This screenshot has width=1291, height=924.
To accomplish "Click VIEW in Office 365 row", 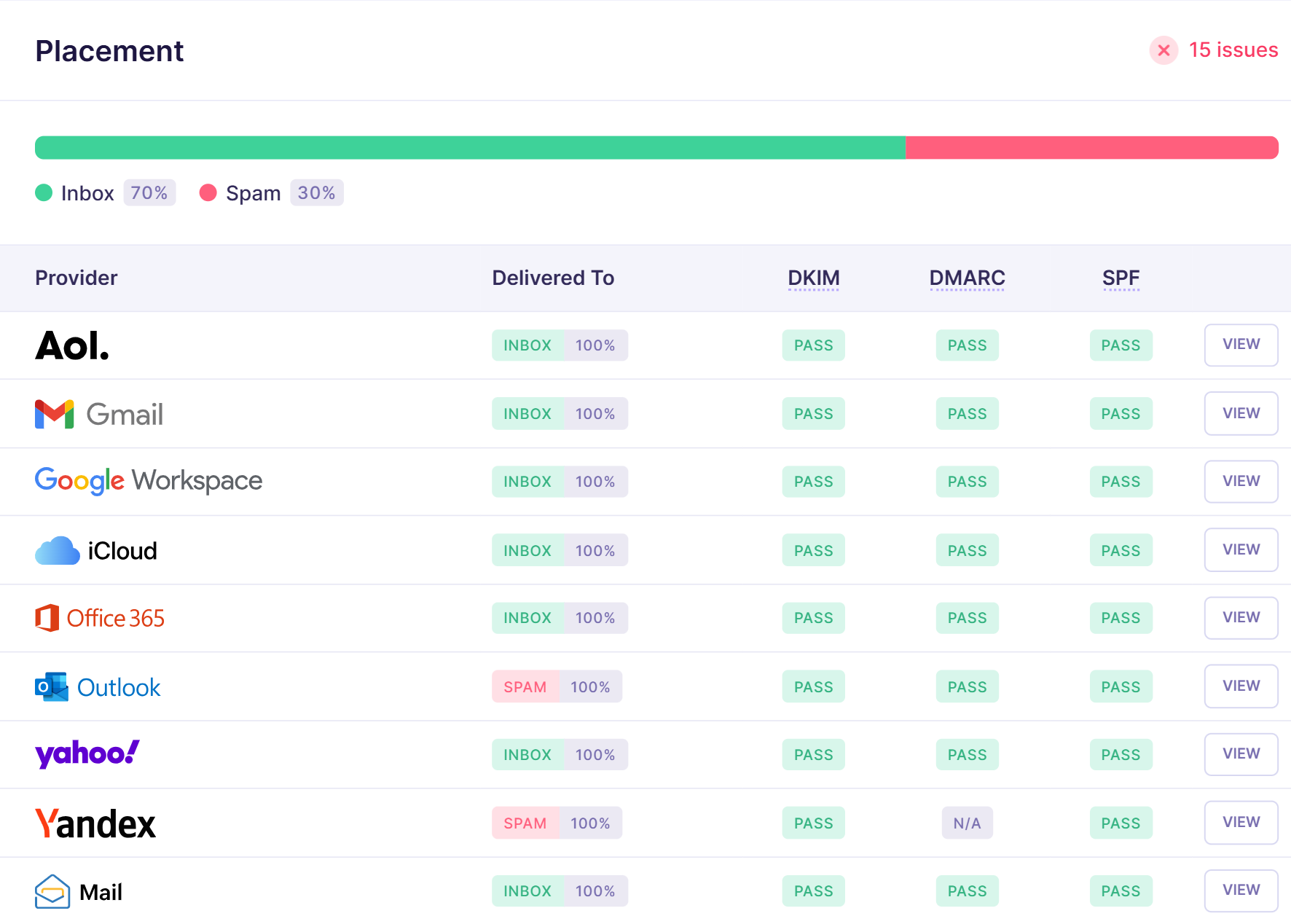I will [x=1241, y=617].
